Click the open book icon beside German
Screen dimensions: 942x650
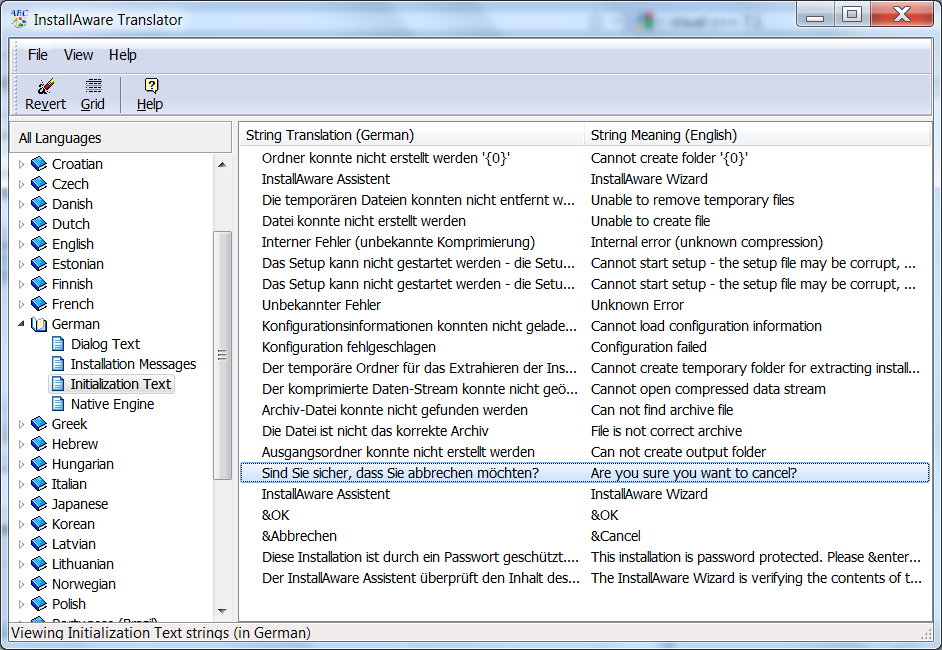[39, 324]
